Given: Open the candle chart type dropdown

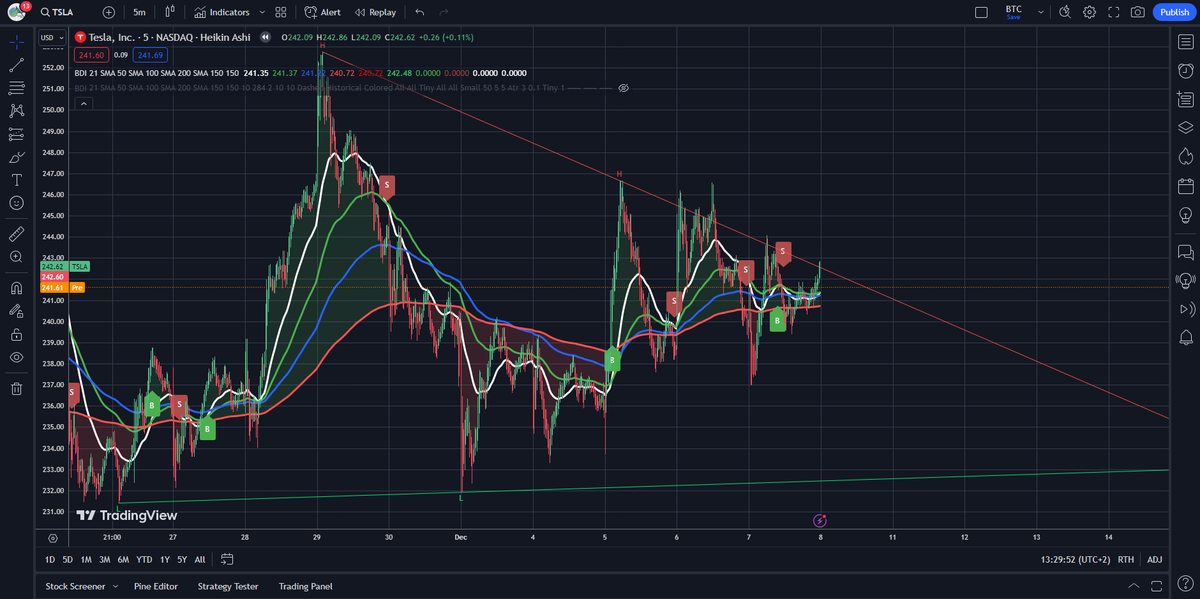Looking at the screenshot, I should point(170,12).
